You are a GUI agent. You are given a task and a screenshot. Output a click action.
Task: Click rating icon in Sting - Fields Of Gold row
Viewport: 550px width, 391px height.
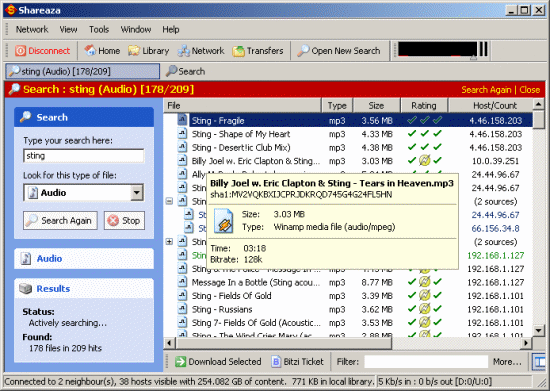point(424,296)
